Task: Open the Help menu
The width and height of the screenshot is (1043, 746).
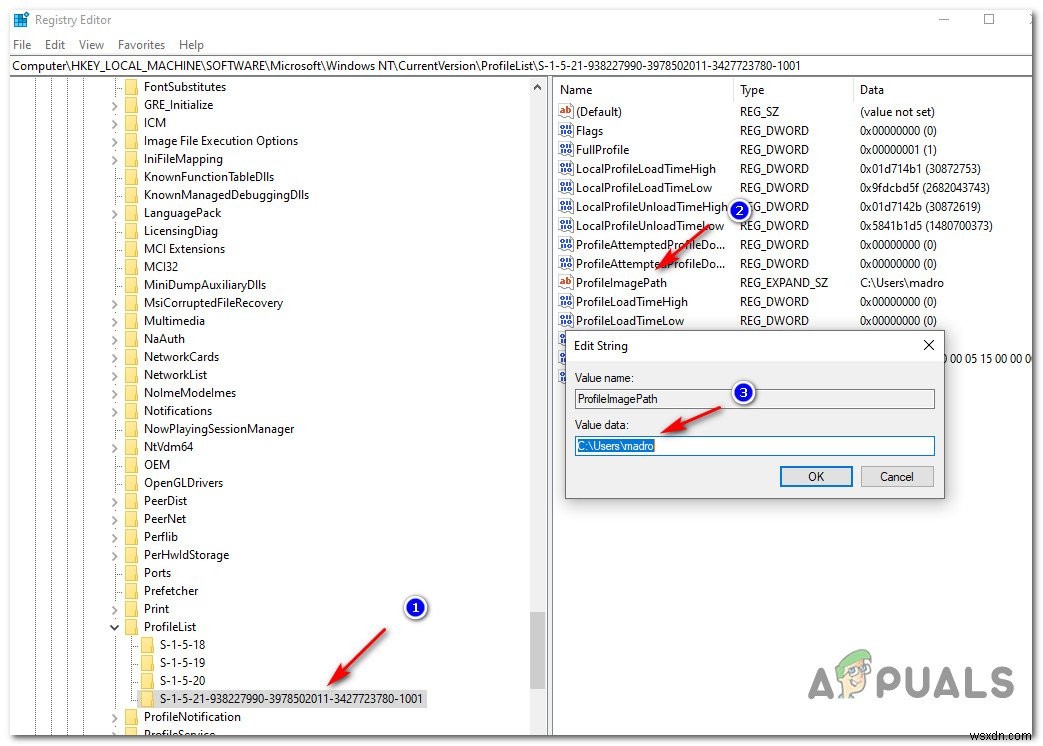Action: [191, 45]
